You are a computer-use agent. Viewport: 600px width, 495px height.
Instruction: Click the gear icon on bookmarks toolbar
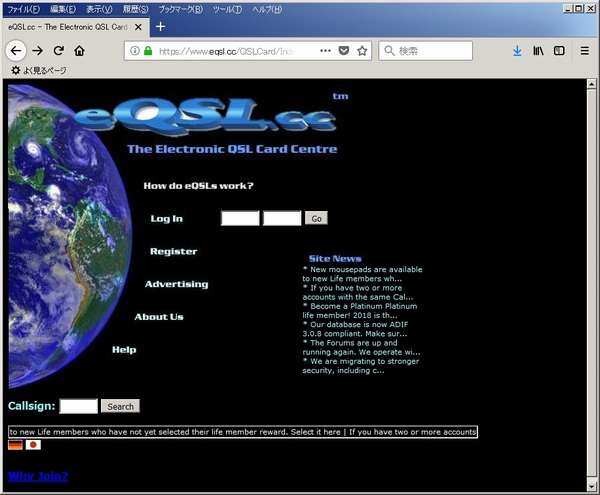click(15, 70)
